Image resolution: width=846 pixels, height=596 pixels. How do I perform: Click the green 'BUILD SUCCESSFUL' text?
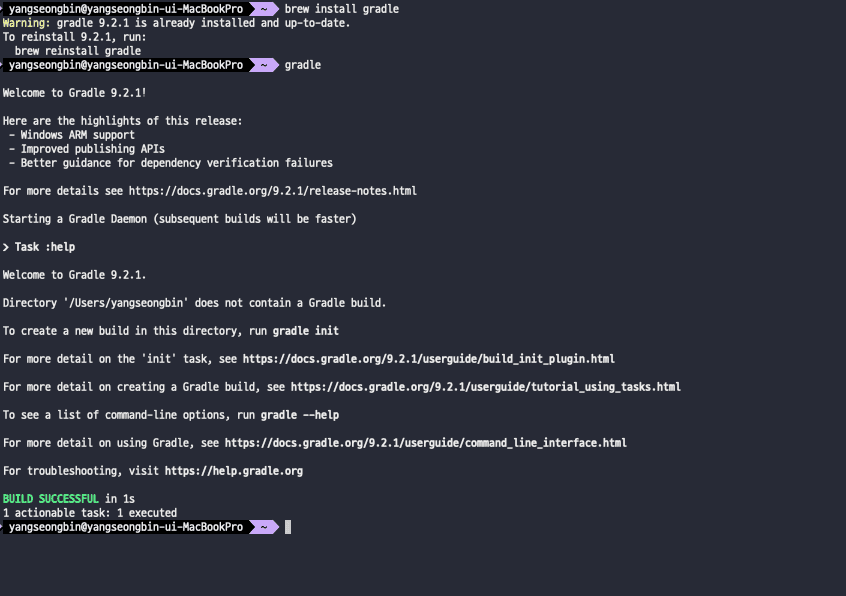(50, 498)
